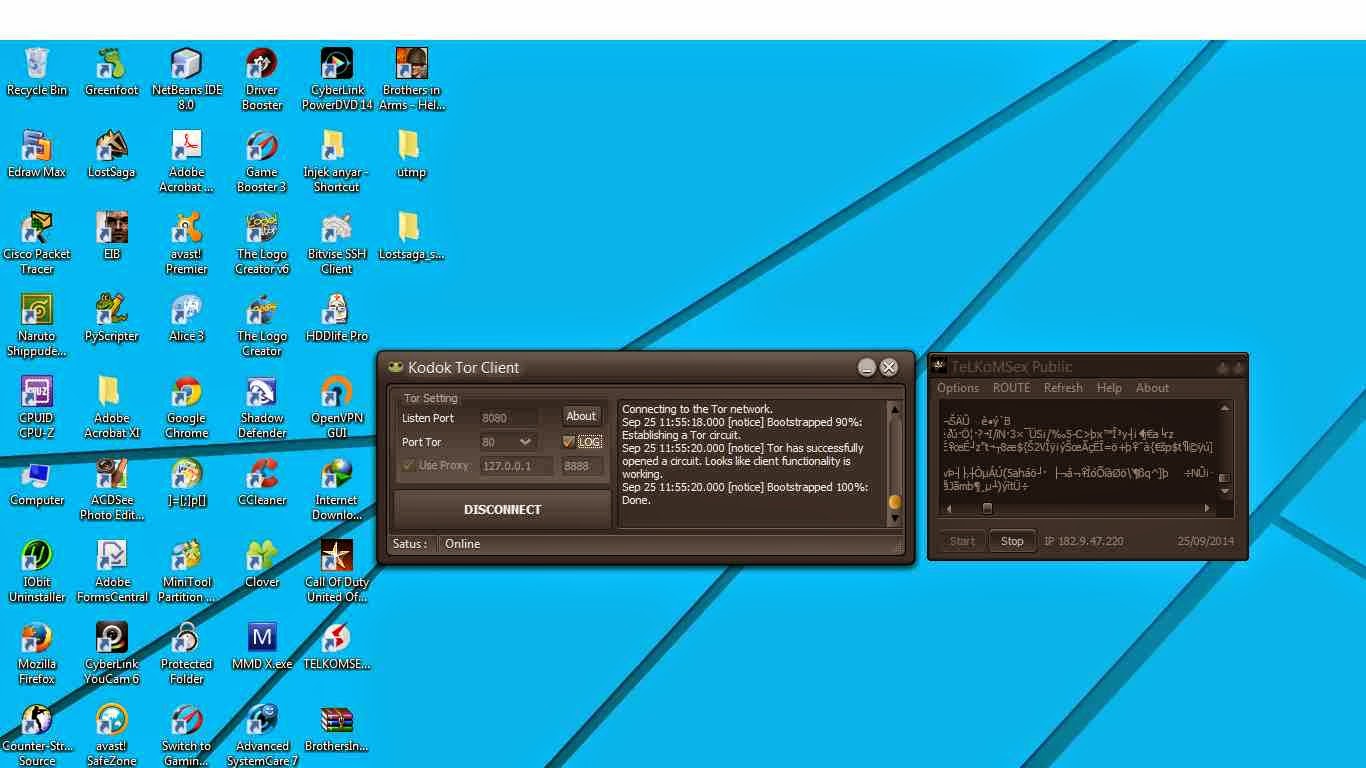Select the Internet Download Manager icon
The image size is (1366, 768).
point(337,489)
